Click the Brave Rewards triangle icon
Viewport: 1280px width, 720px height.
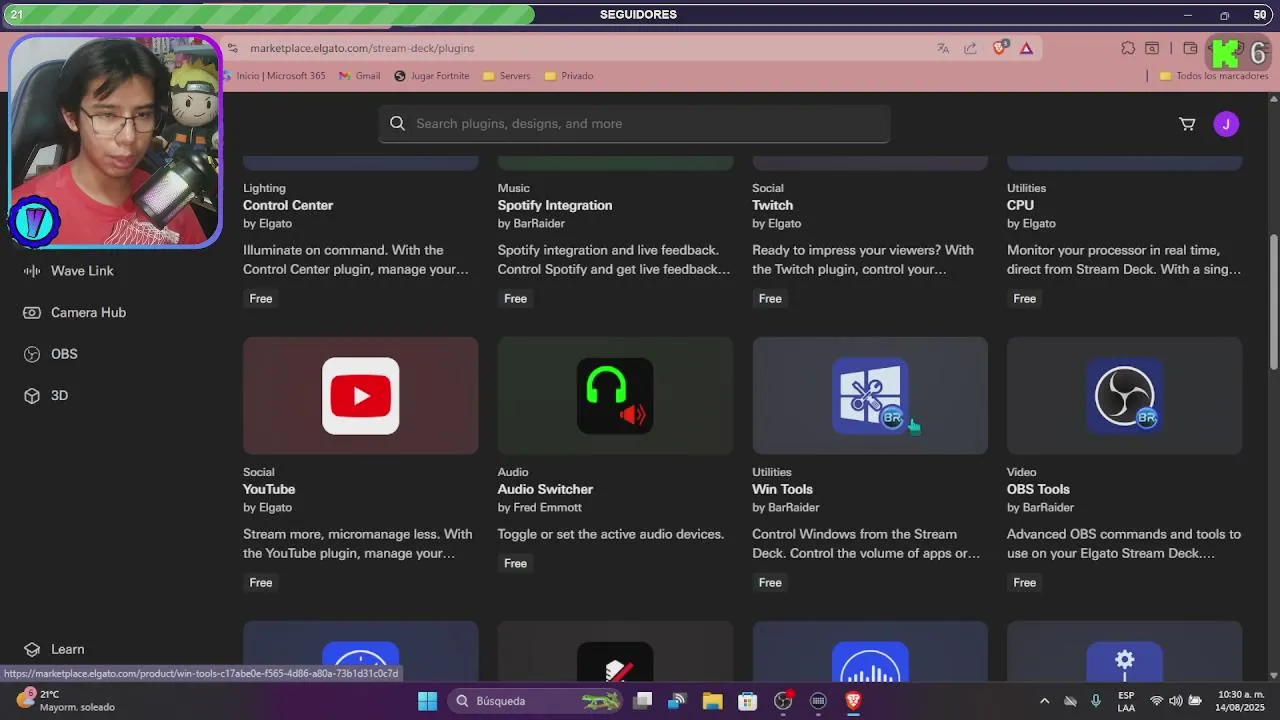pyautogui.click(x=1026, y=48)
